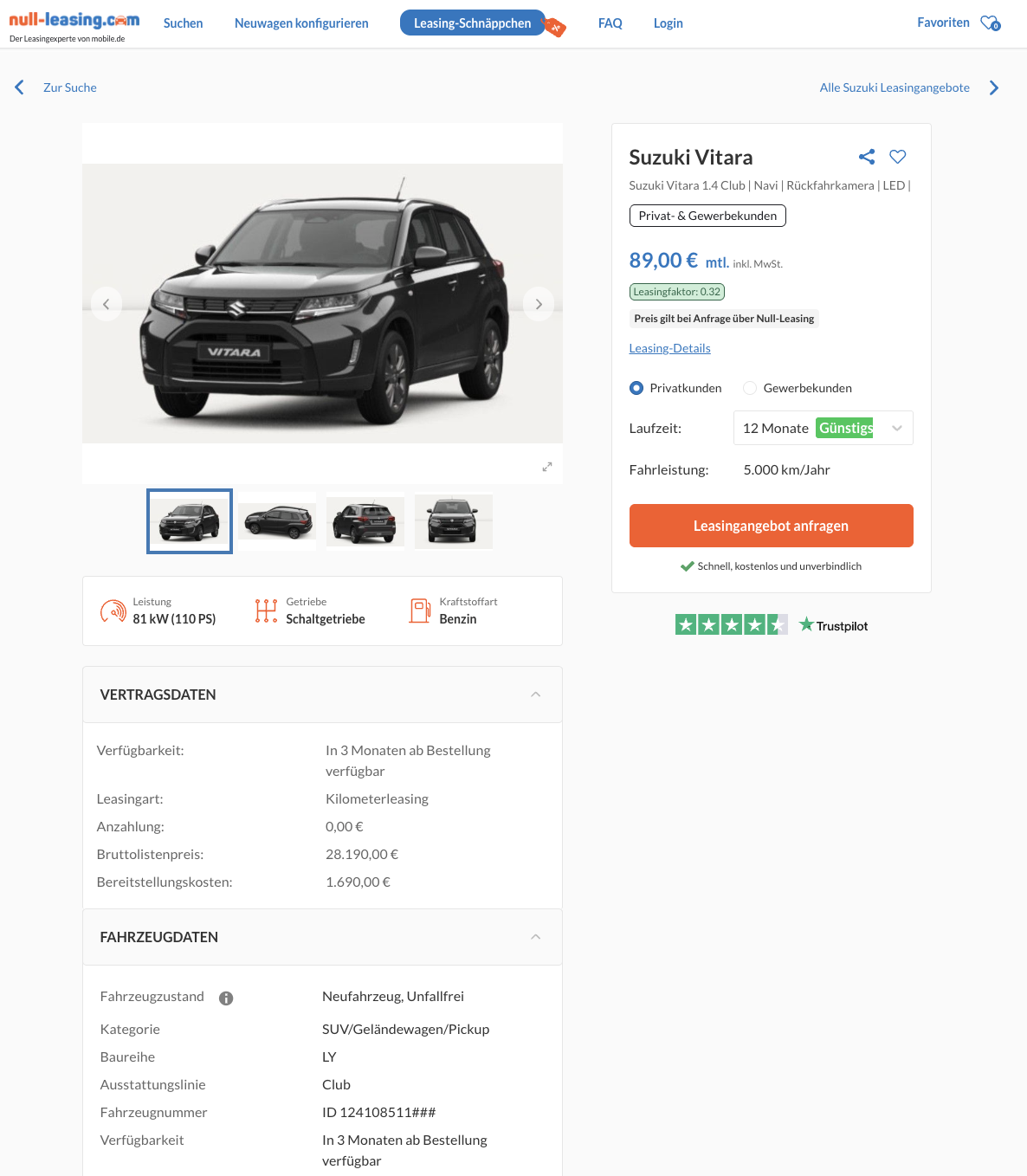Open the Leasing-Details link
Viewport: 1027px width, 1176px height.
pyautogui.click(x=669, y=348)
